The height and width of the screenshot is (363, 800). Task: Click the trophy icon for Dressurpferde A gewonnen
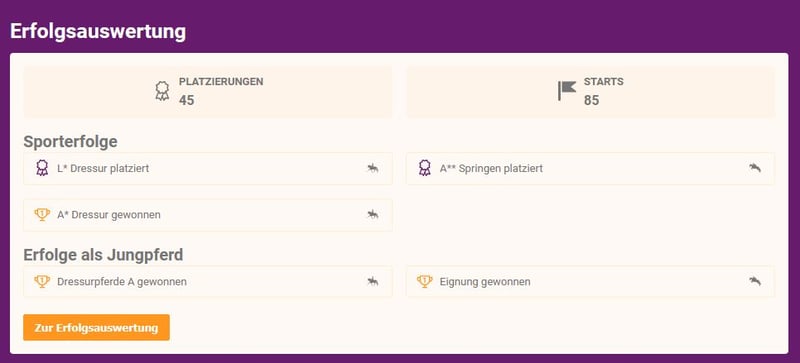42,281
